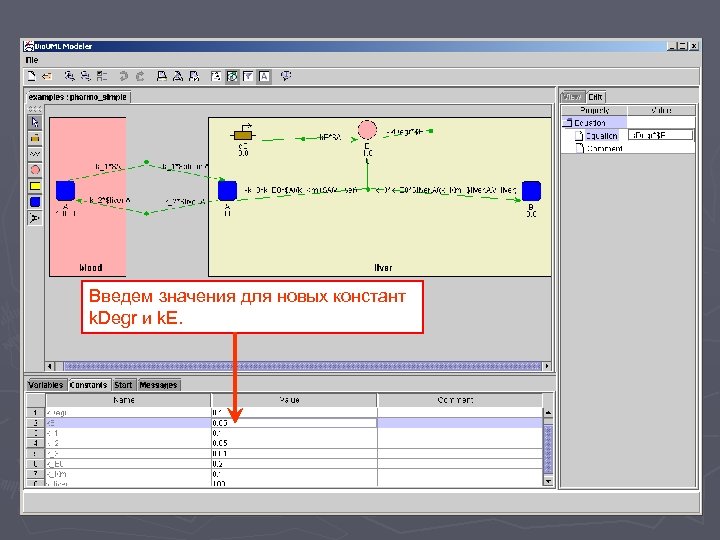Screen dimensions: 720x540
Task: Toggle the pressed toolbar button showing letter A
Action: point(264,76)
